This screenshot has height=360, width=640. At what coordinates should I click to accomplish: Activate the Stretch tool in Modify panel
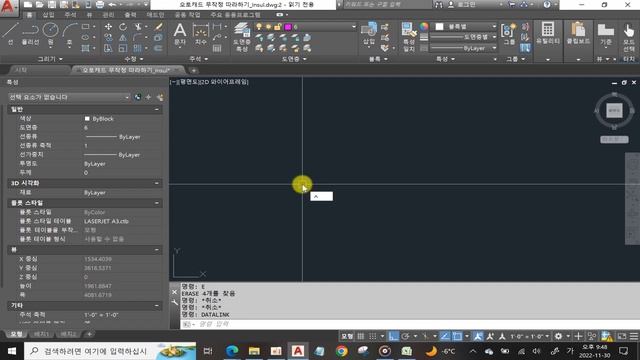click(108, 48)
